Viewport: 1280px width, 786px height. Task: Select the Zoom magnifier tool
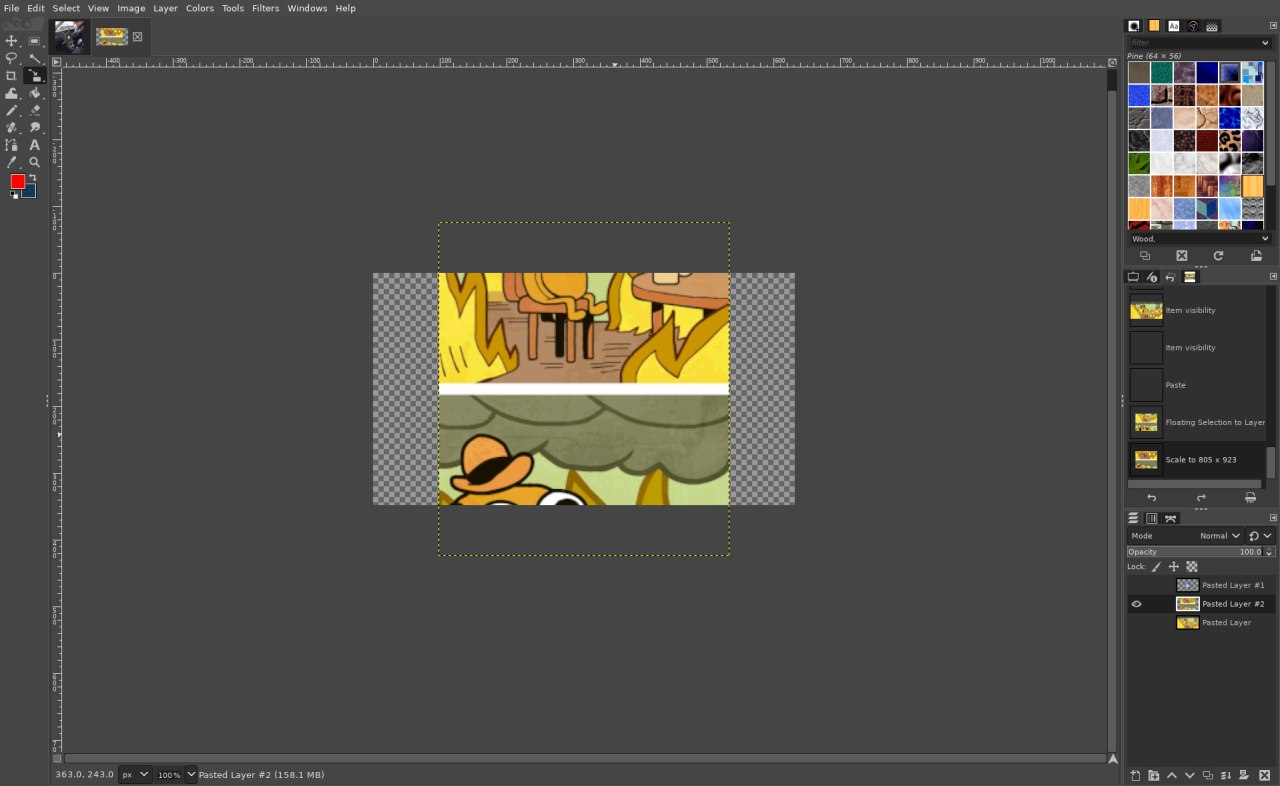coord(35,162)
